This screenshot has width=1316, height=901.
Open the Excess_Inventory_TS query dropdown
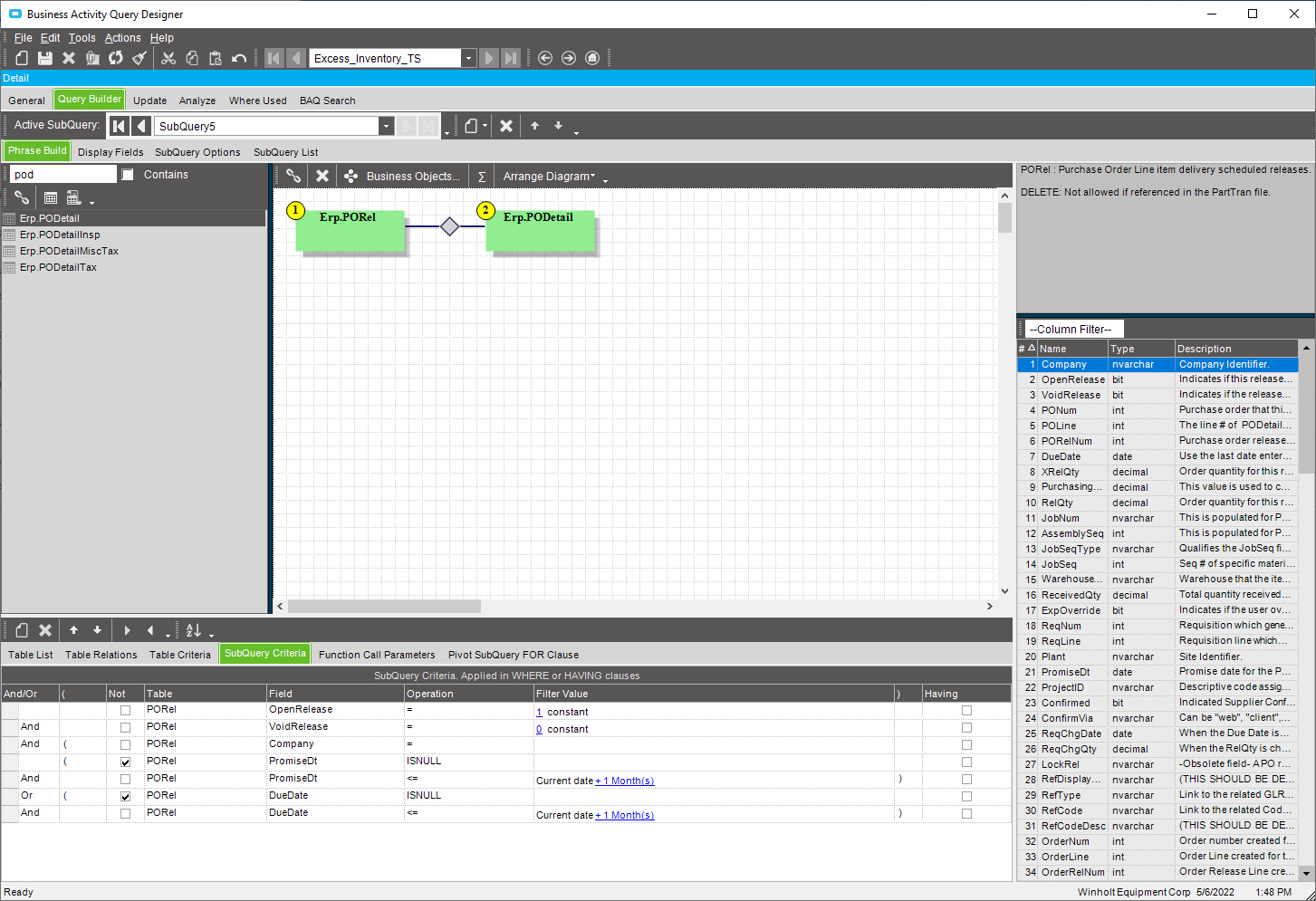[468, 58]
